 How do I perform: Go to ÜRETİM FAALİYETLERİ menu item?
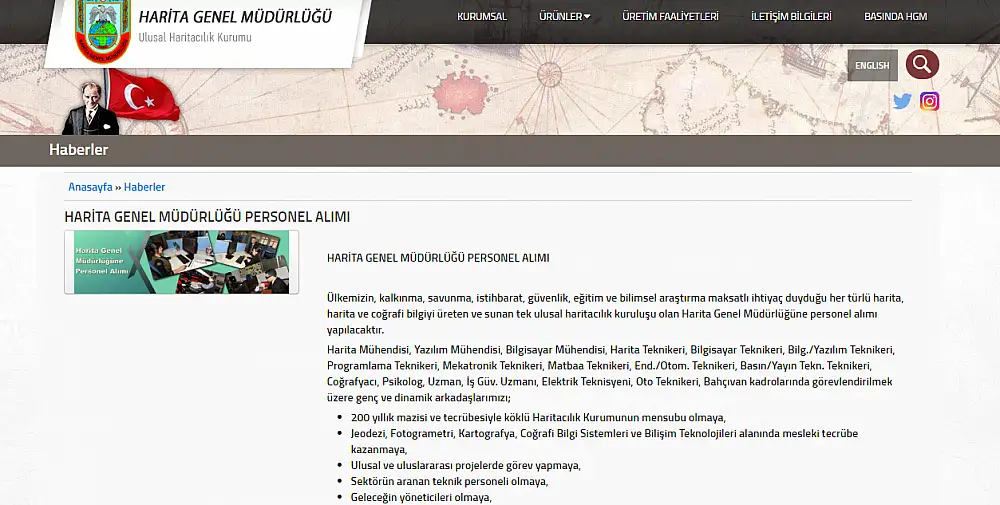670,17
